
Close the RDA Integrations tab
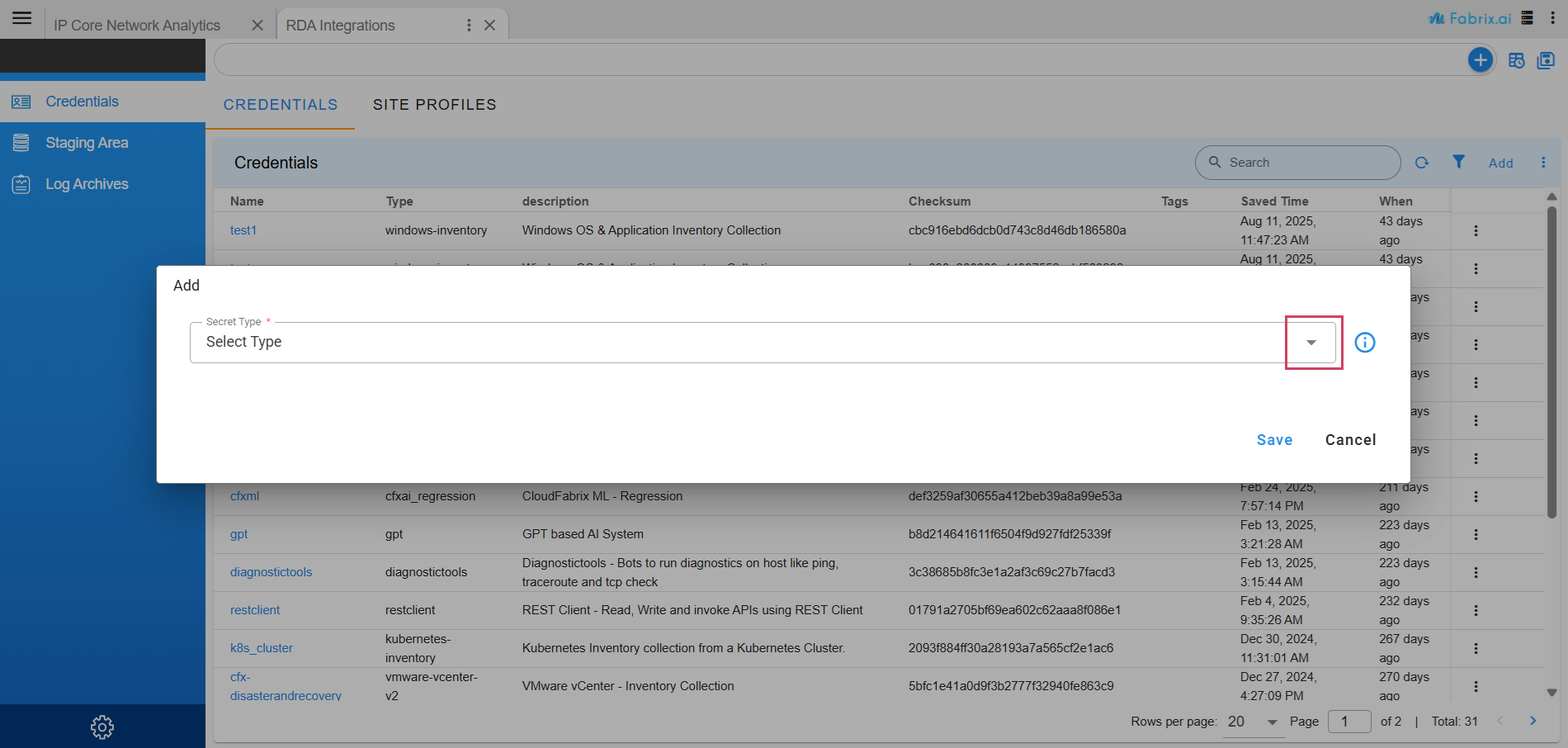(x=489, y=26)
